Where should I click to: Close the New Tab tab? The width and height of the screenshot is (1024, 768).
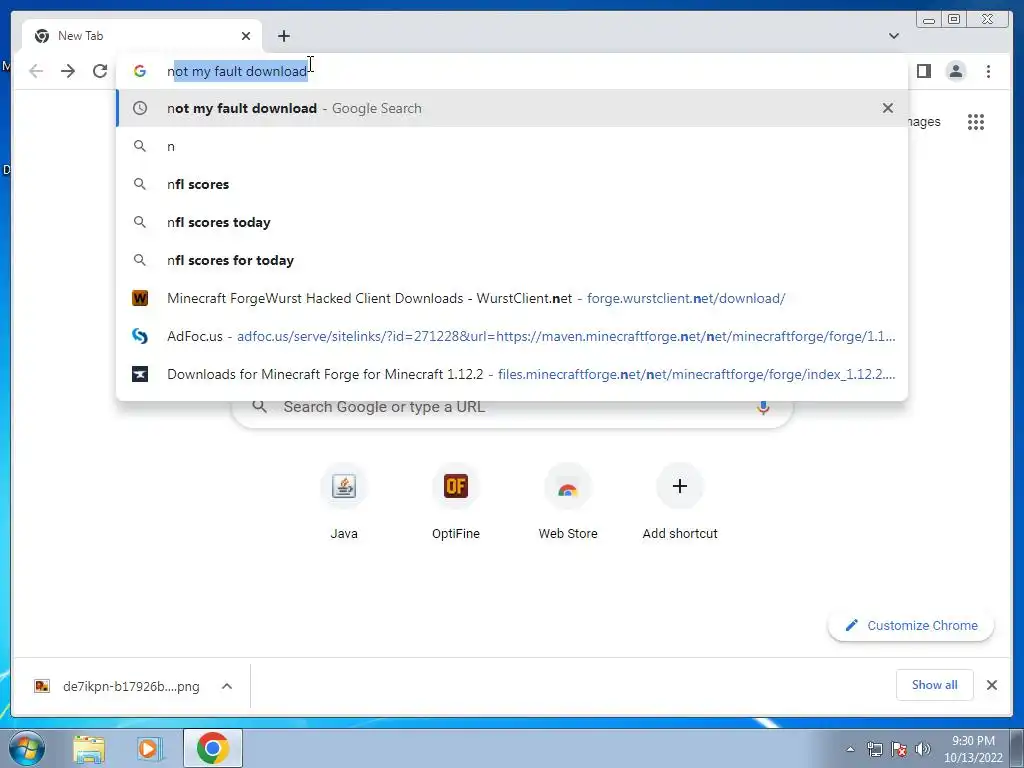[x=246, y=36]
